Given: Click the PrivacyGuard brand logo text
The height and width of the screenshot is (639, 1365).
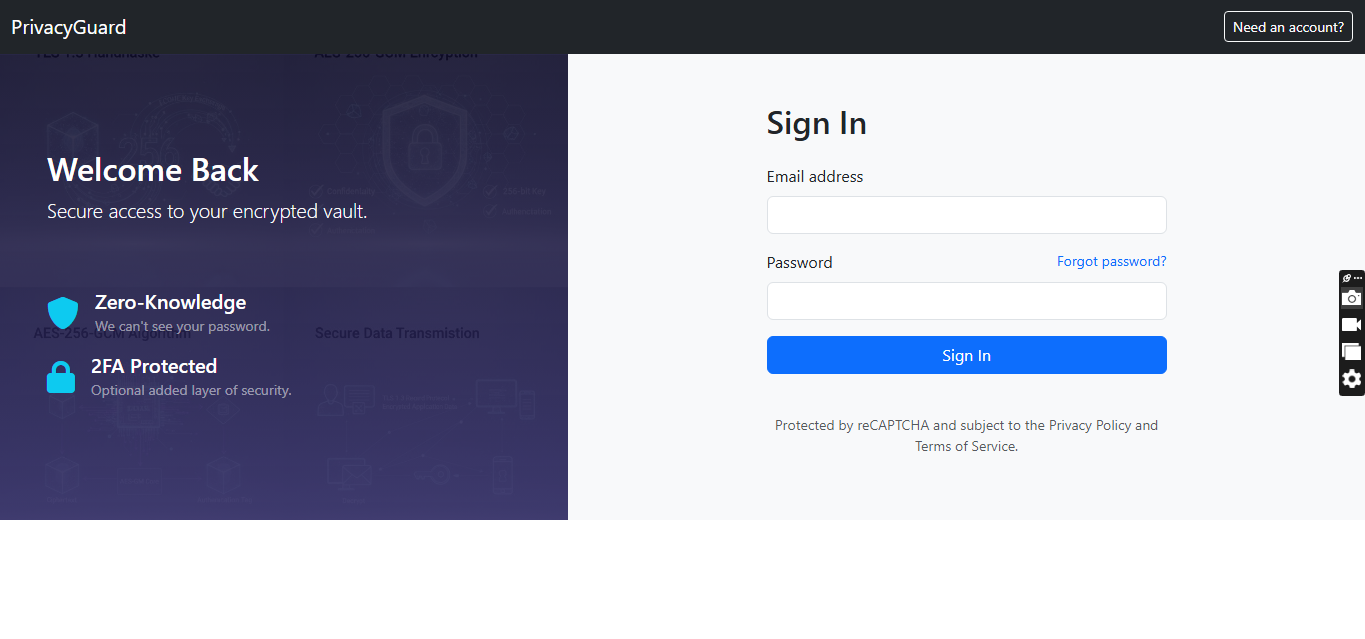Looking at the screenshot, I should click(x=69, y=27).
